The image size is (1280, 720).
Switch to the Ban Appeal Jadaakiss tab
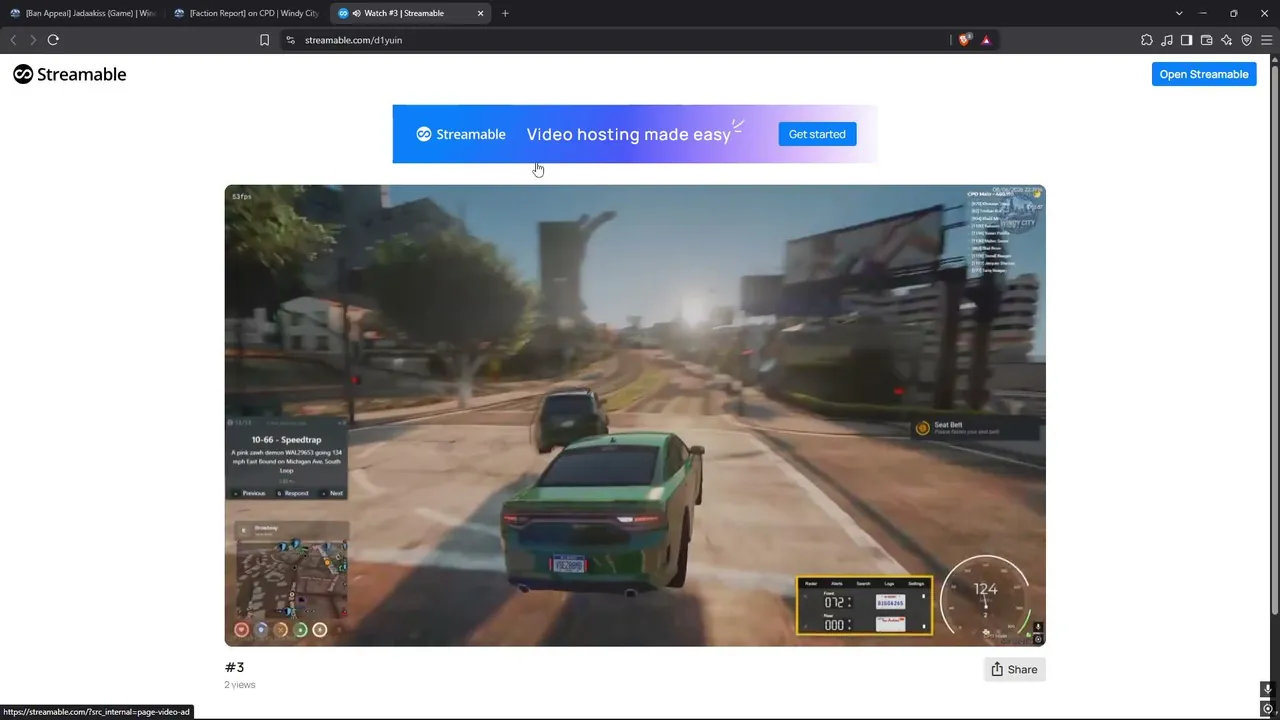84,13
